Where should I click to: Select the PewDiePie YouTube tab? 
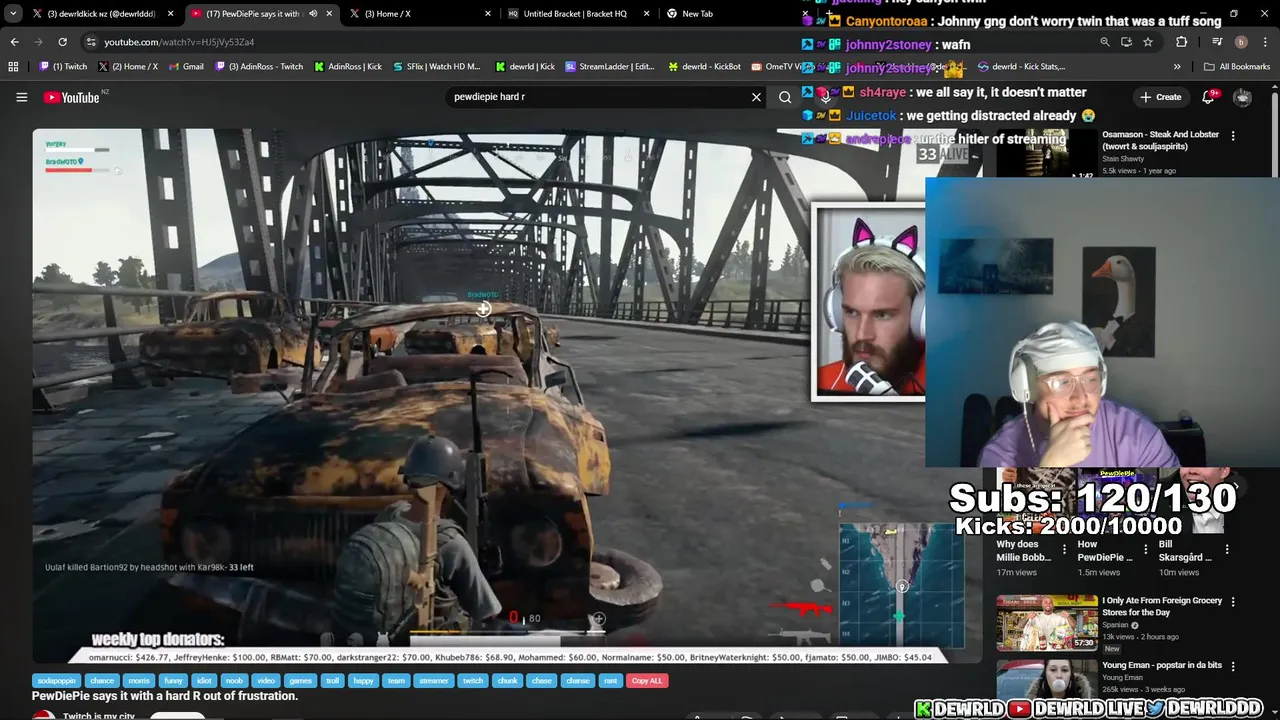tap(263, 14)
